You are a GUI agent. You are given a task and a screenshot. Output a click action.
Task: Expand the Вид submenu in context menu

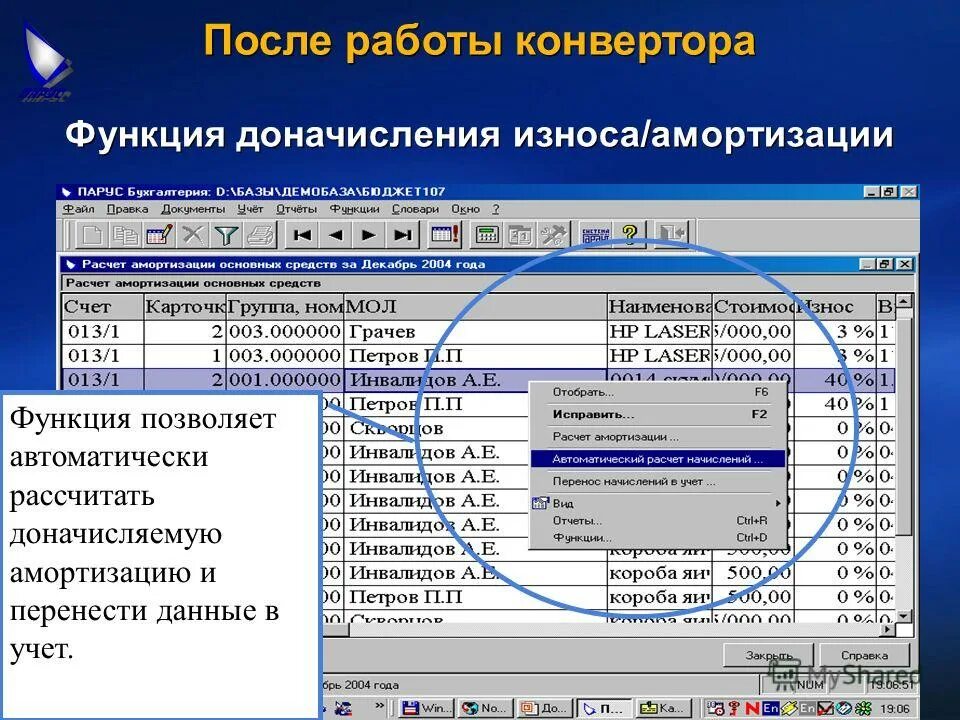tap(561, 503)
